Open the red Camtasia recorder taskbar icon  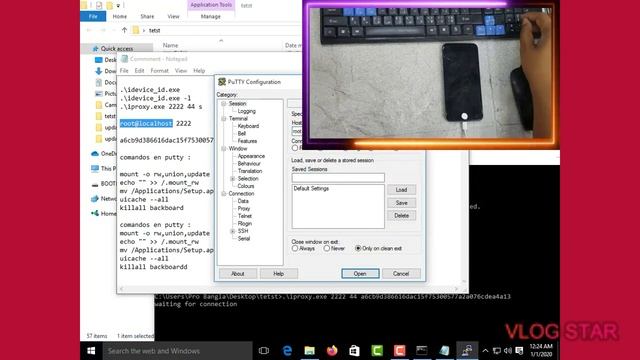399,350
